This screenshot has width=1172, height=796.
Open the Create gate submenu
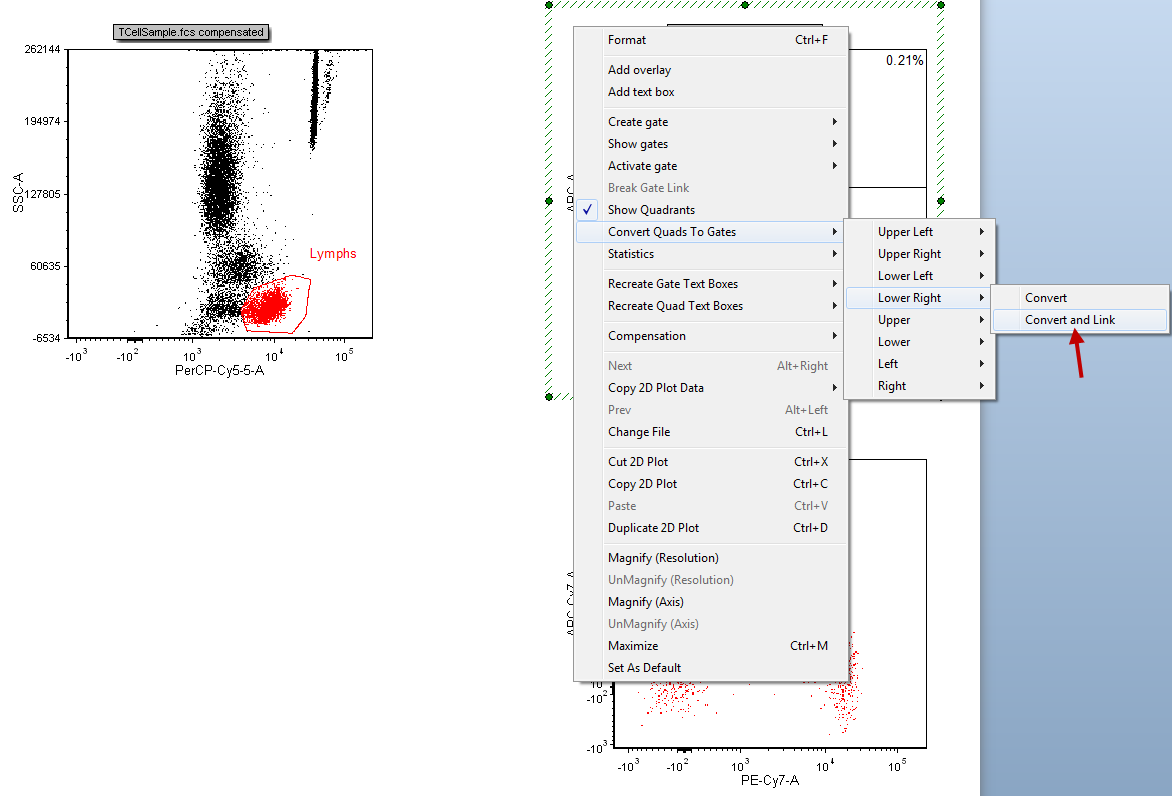638,122
